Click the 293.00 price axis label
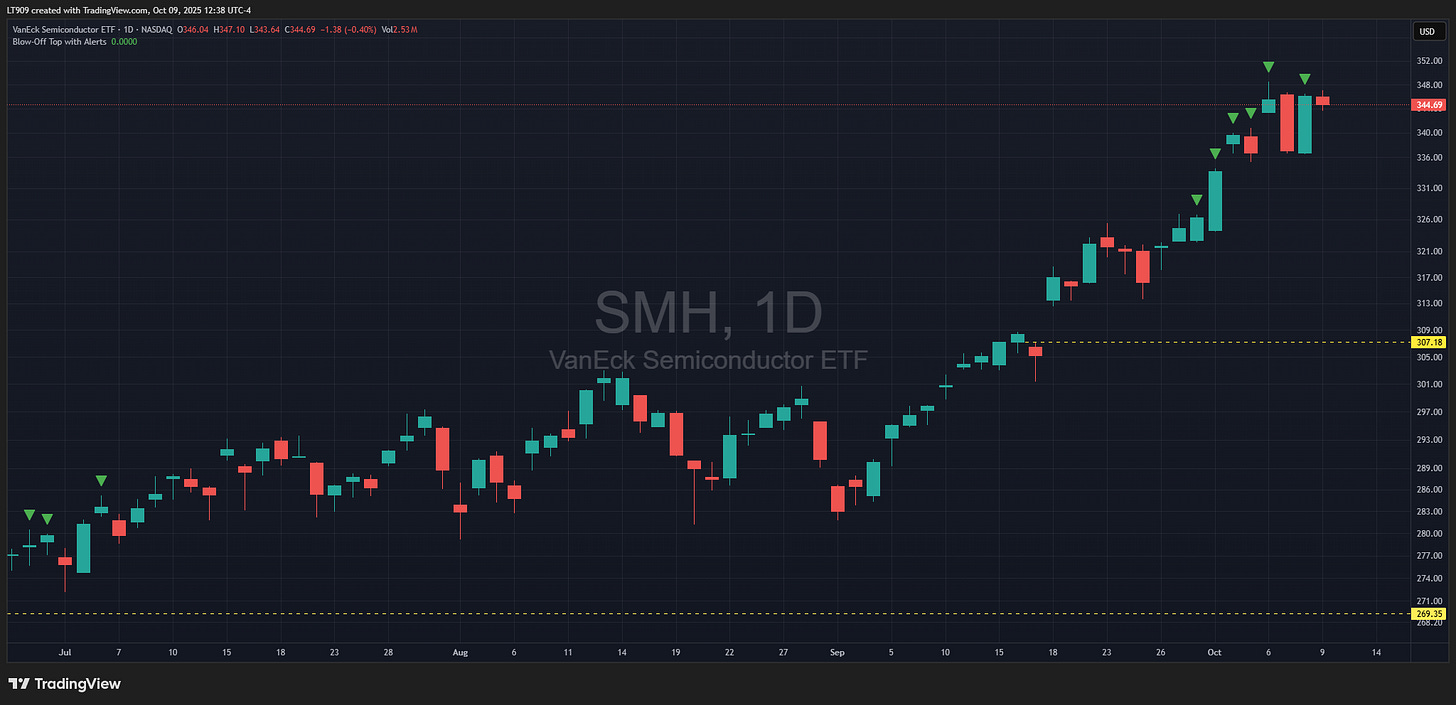 pyautogui.click(x=1428, y=440)
